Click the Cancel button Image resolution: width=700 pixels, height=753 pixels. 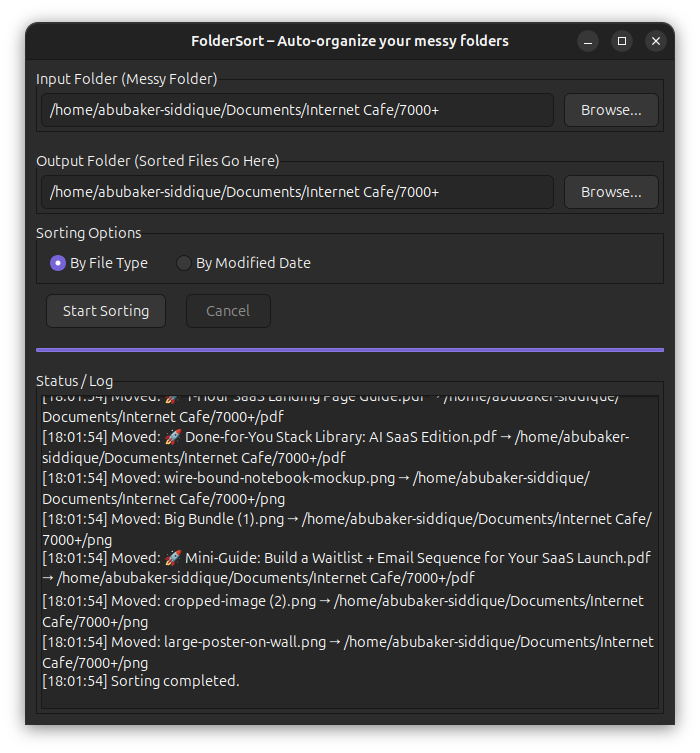click(228, 311)
